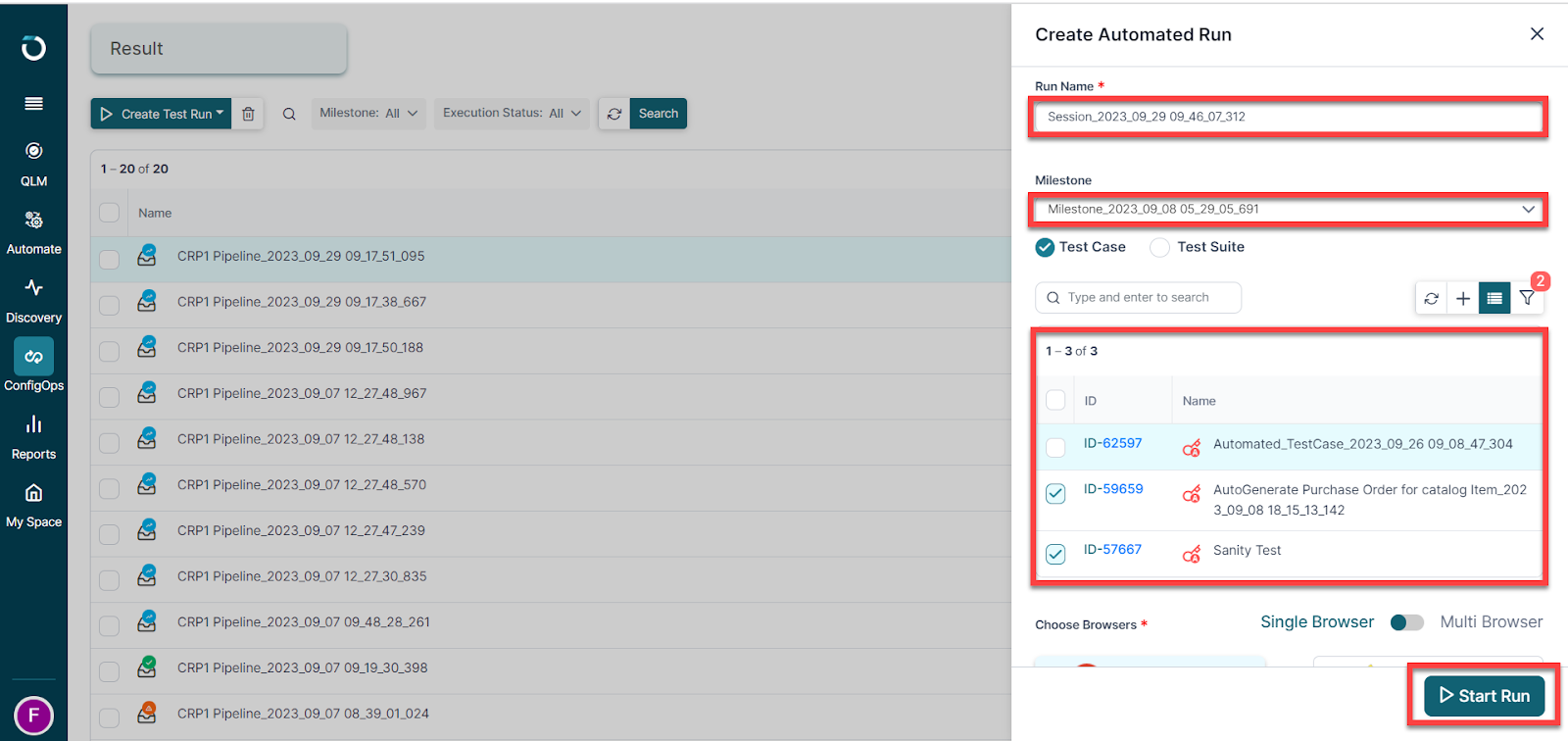Image resolution: width=1568 pixels, height=741 pixels.
Task: Close the Create Automated Run panel
Action: [1537, 34]
